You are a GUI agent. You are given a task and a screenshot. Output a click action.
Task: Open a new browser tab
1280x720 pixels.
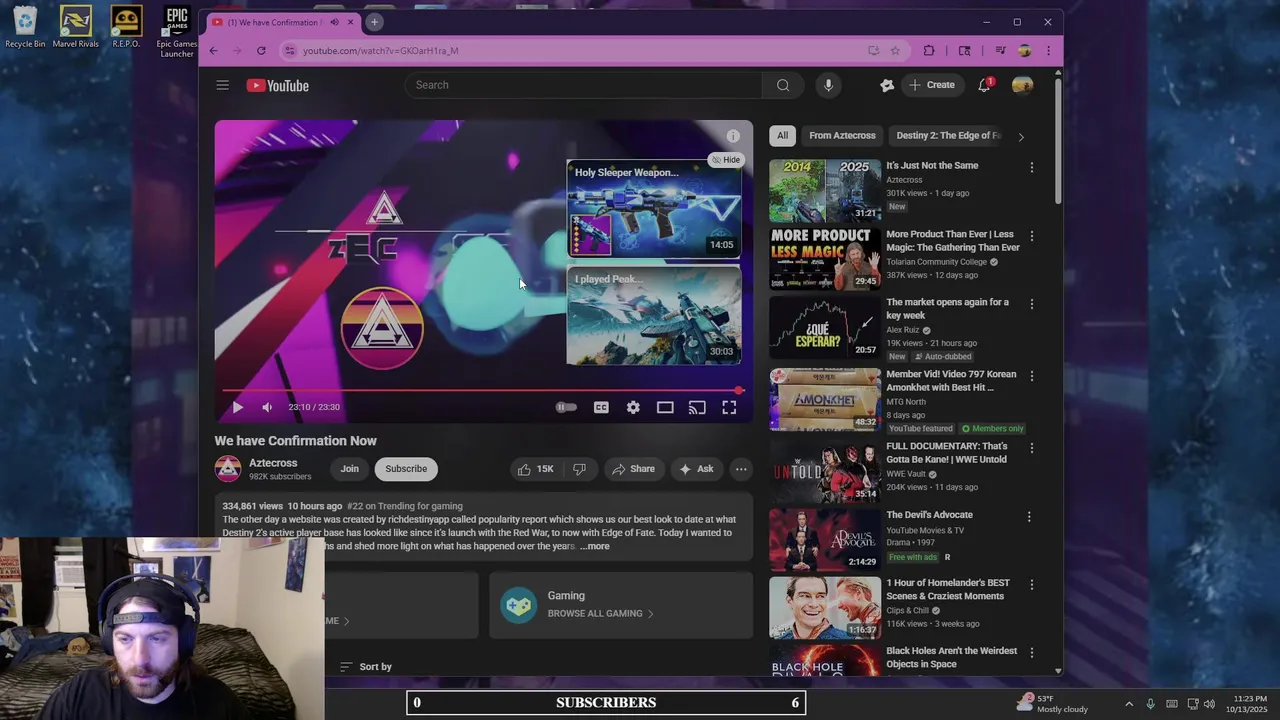pos(374,22)
